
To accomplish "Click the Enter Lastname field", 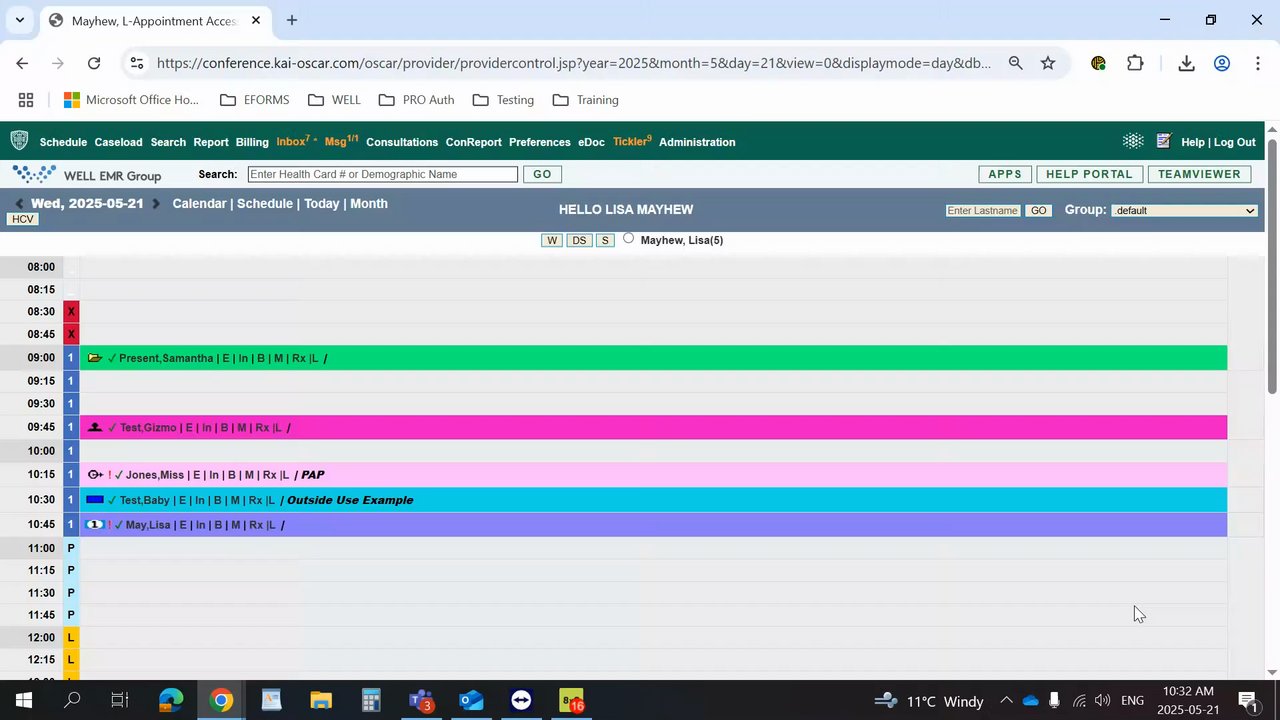I will tap(983, 210).
